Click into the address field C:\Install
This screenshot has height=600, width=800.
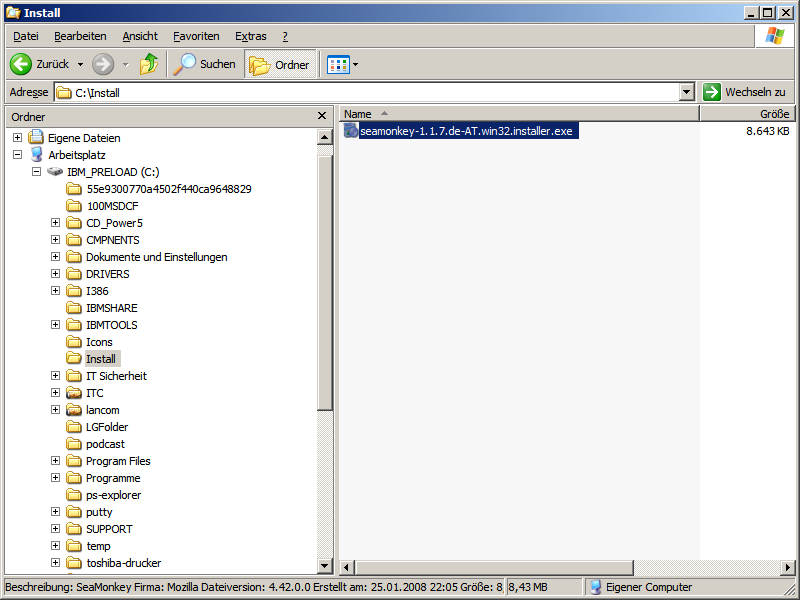[367, 92]
